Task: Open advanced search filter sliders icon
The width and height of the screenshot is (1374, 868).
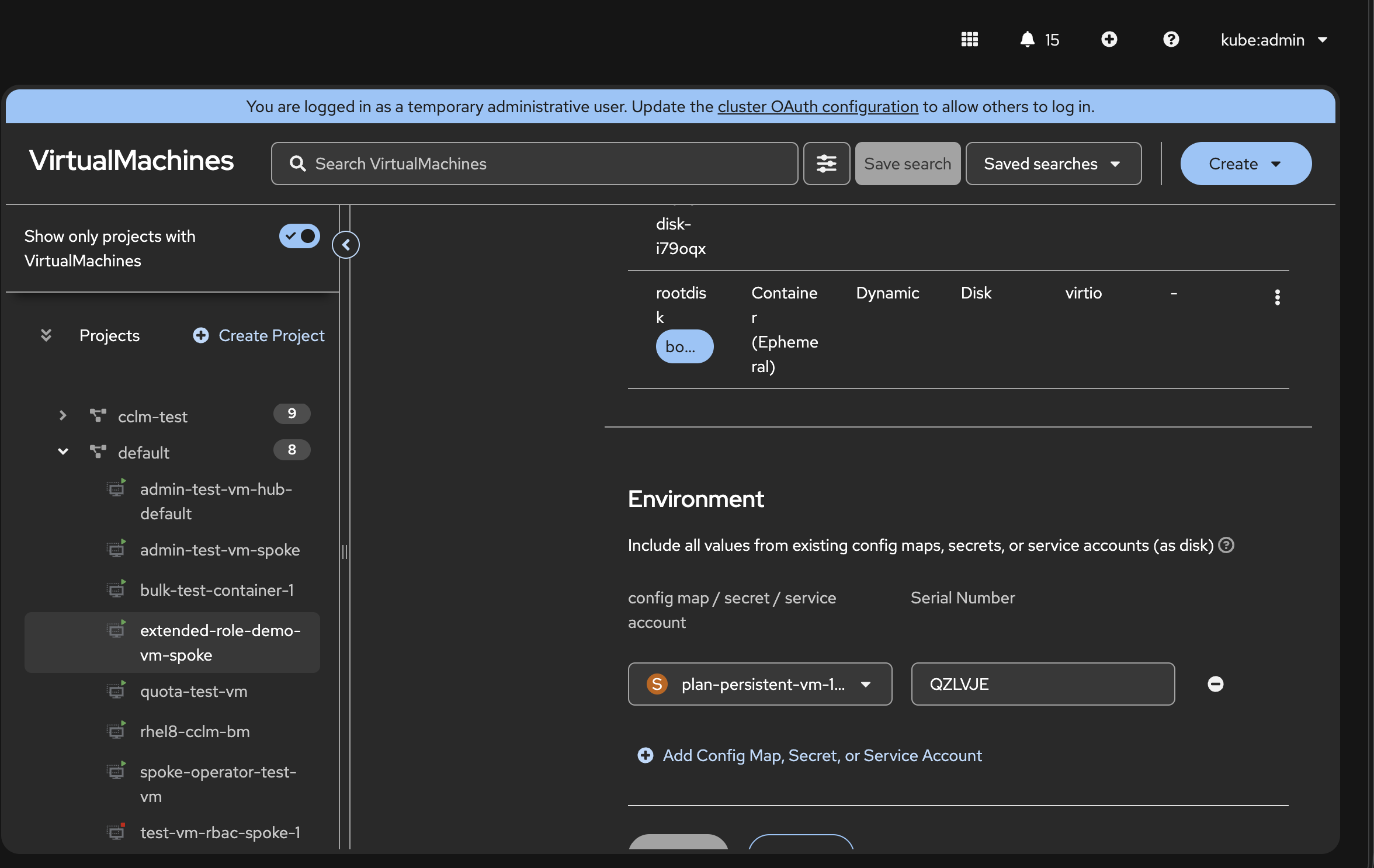Action: pos(826,164)
